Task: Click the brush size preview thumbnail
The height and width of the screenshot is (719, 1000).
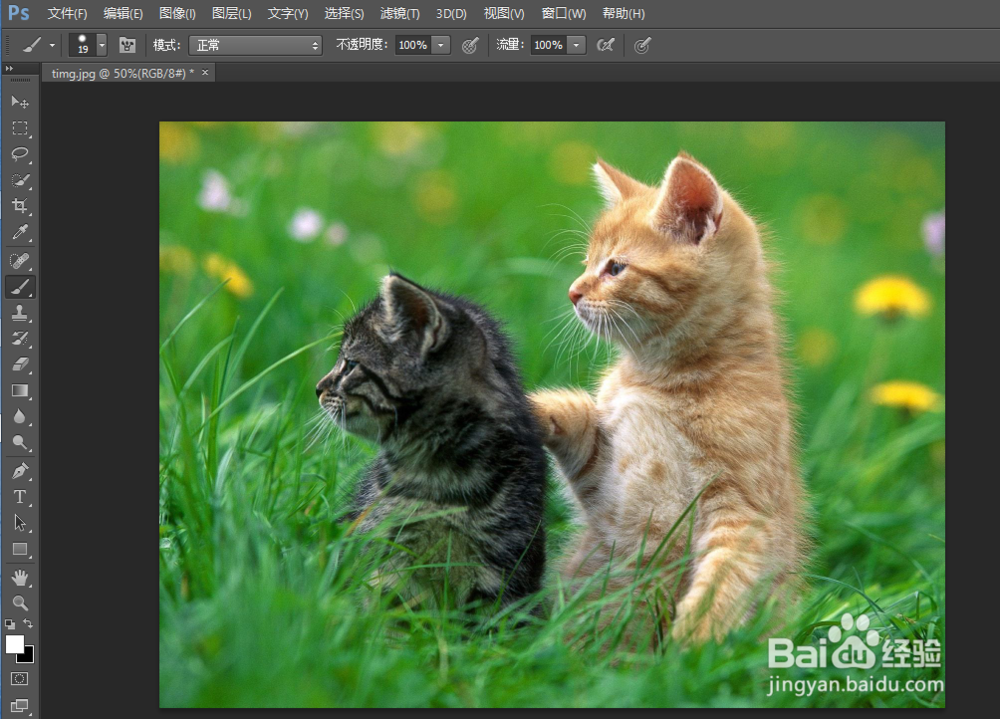Action: coord(82,45)
